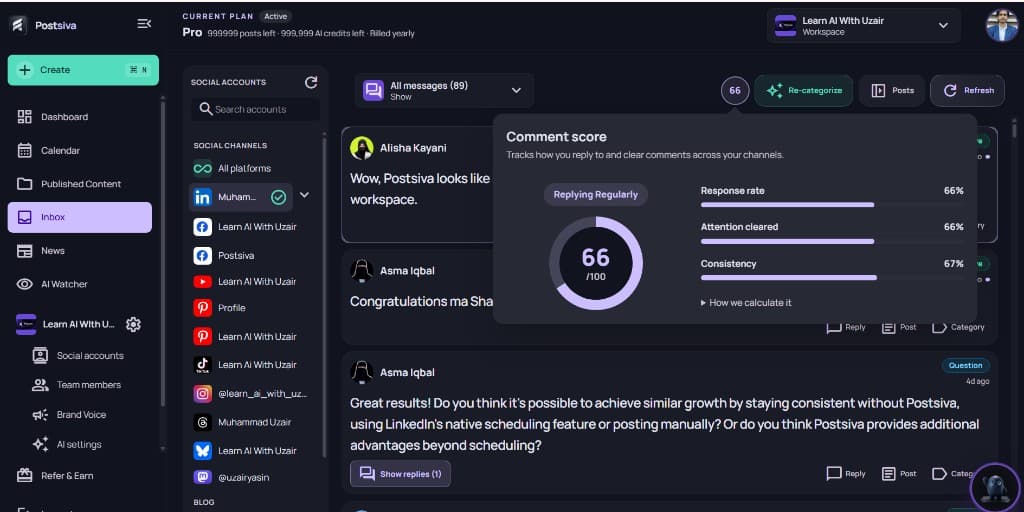Select Threads Muhammad Uzair account

pyautogui.click(x=255, y=423)
